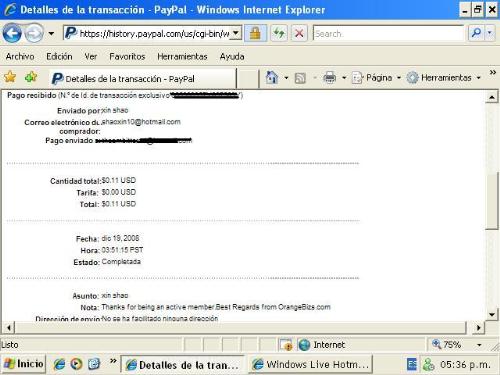Open the Archivo menu
Image resolution: width=500 pixels, height=375 pixels.
pos(20,56)
